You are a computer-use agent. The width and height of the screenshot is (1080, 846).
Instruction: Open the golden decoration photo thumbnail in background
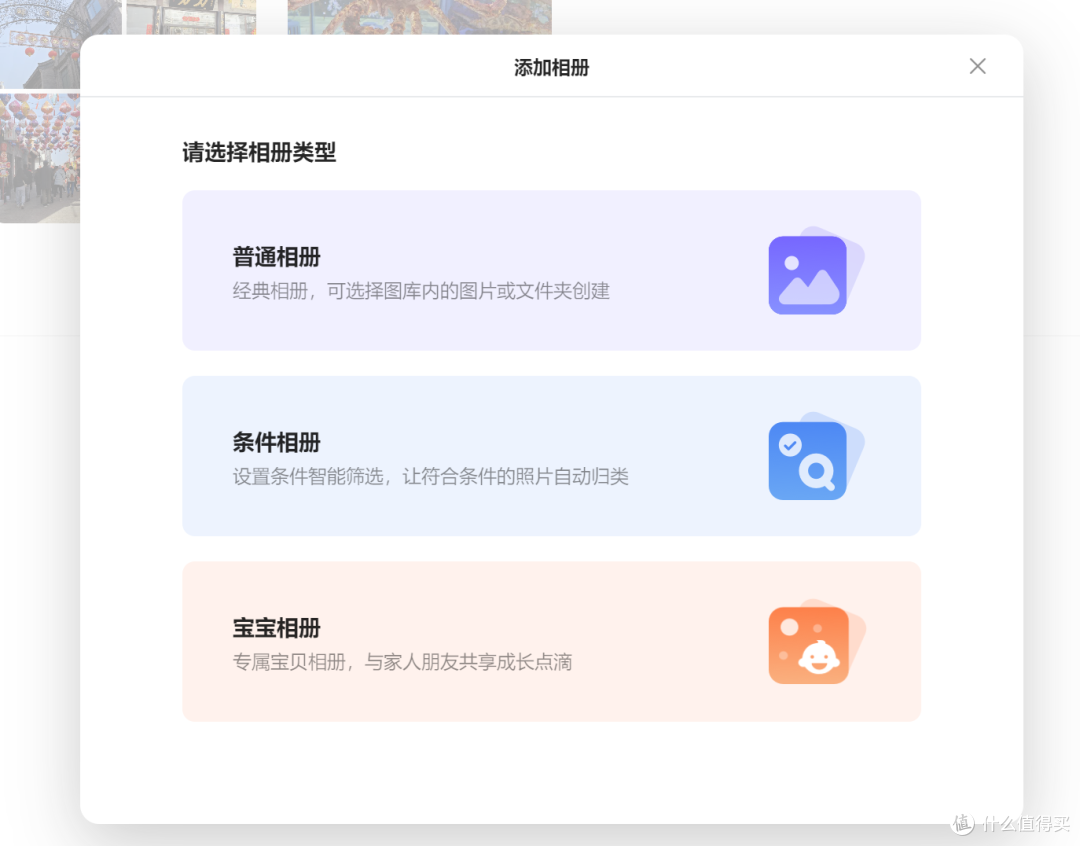click(x=419, y=17)
